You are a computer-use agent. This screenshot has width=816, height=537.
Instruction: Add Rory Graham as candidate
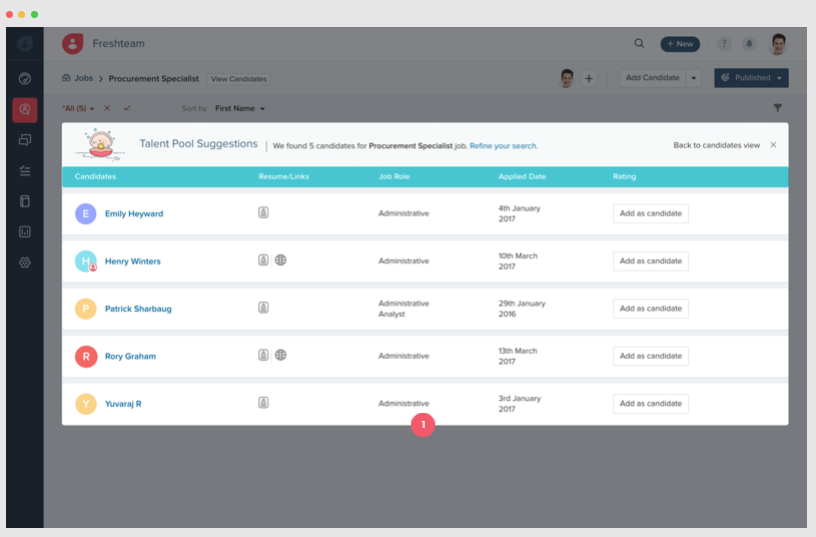coord(651,356)
